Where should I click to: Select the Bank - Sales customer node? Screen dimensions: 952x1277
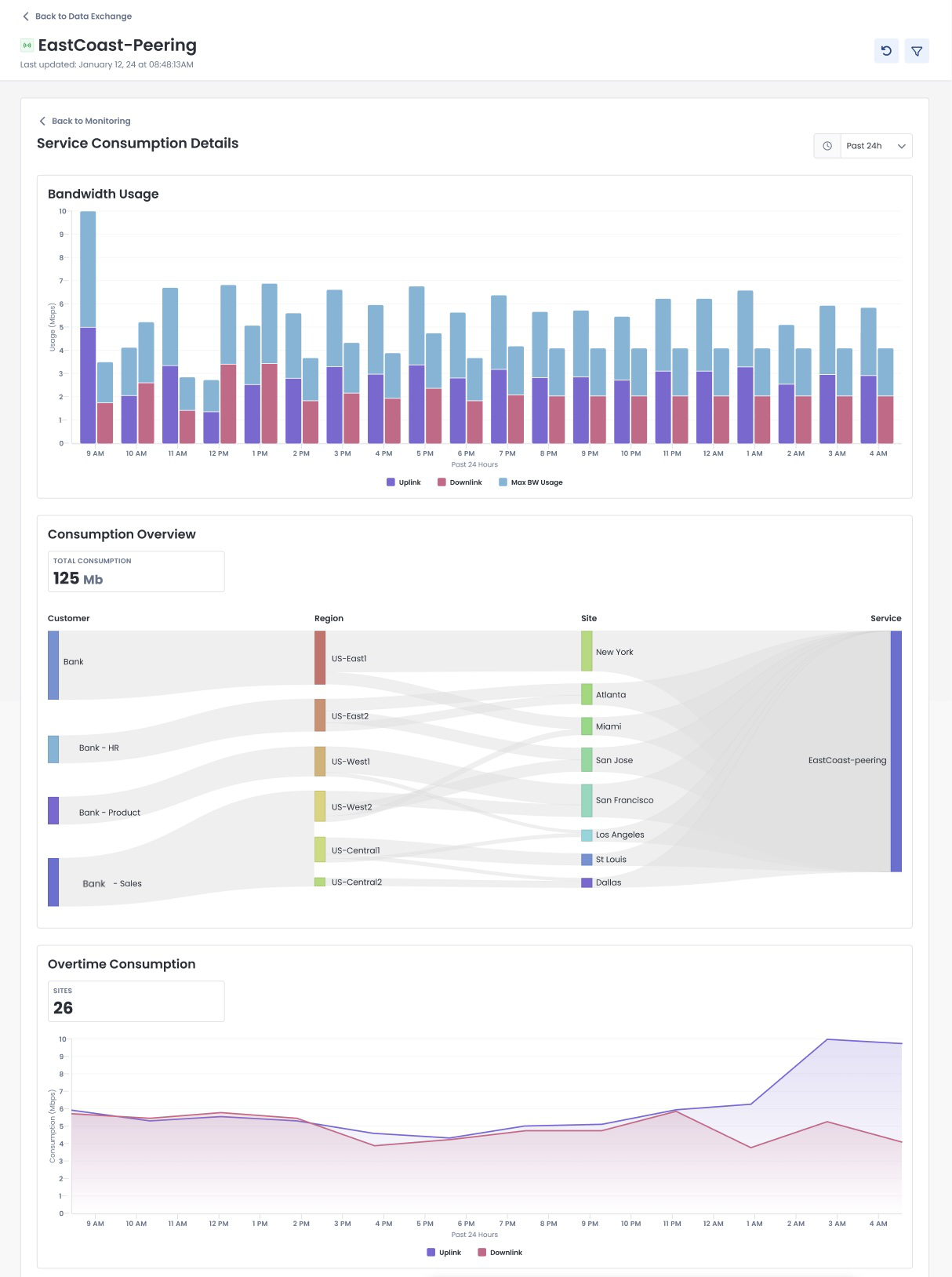coord(53,882)
